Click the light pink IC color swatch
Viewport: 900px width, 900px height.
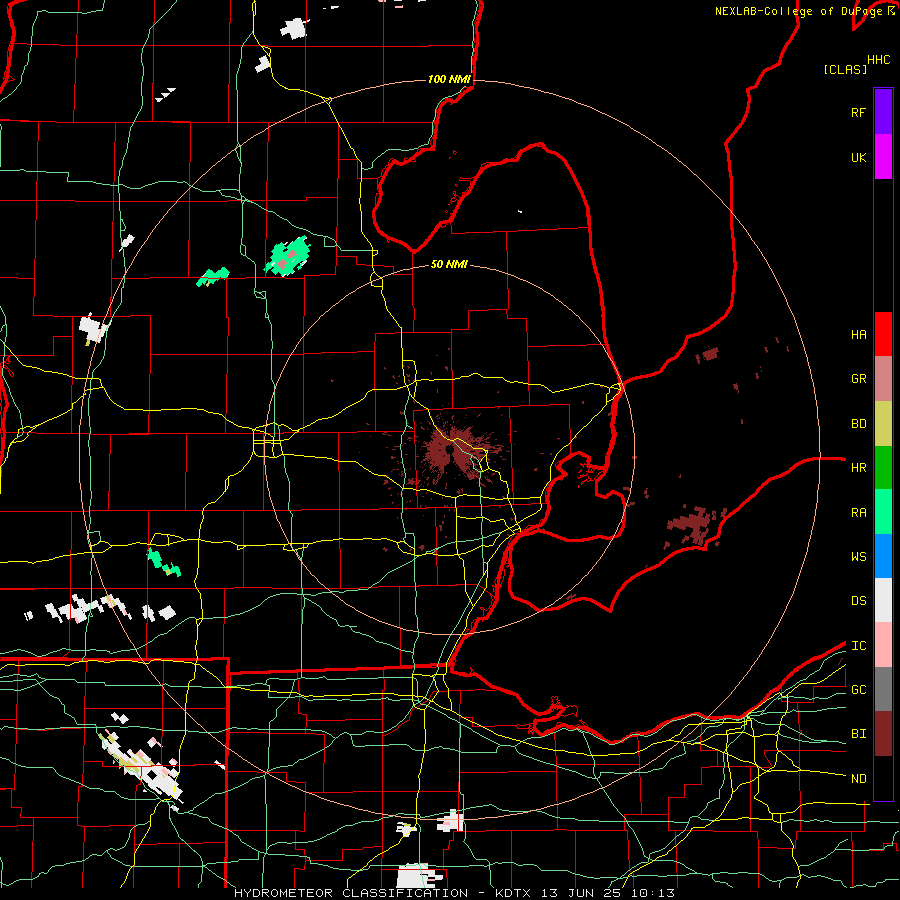pyautogui.click(x=883, y=645)
